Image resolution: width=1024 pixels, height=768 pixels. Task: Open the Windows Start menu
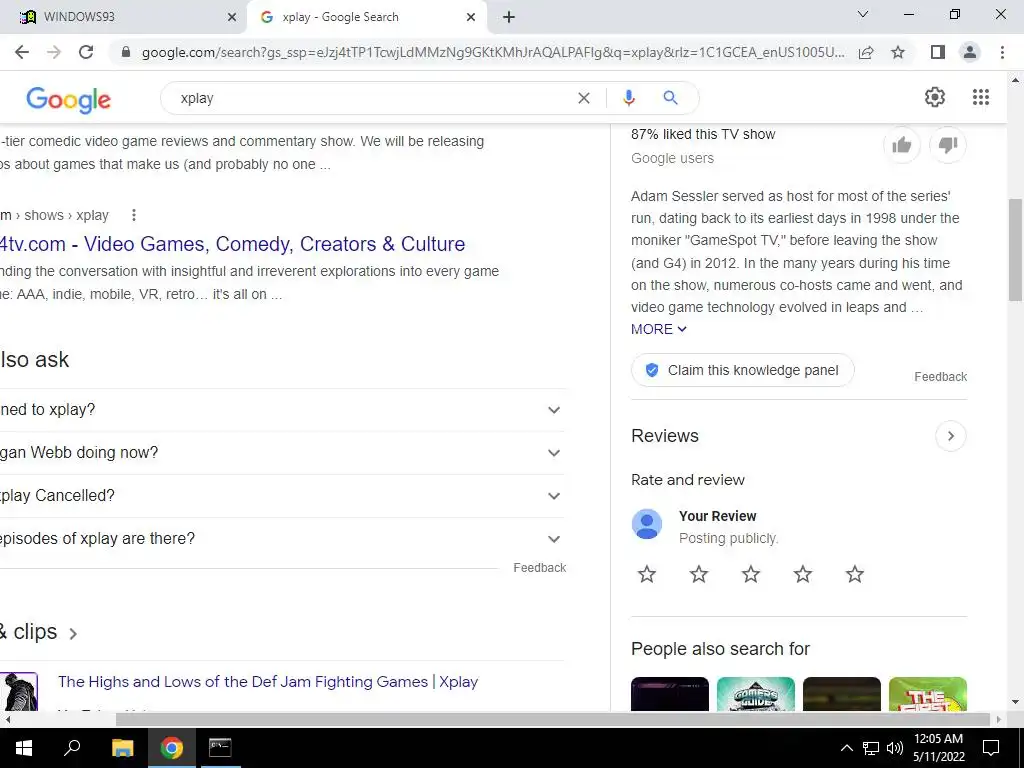click(x=24, y=748)
